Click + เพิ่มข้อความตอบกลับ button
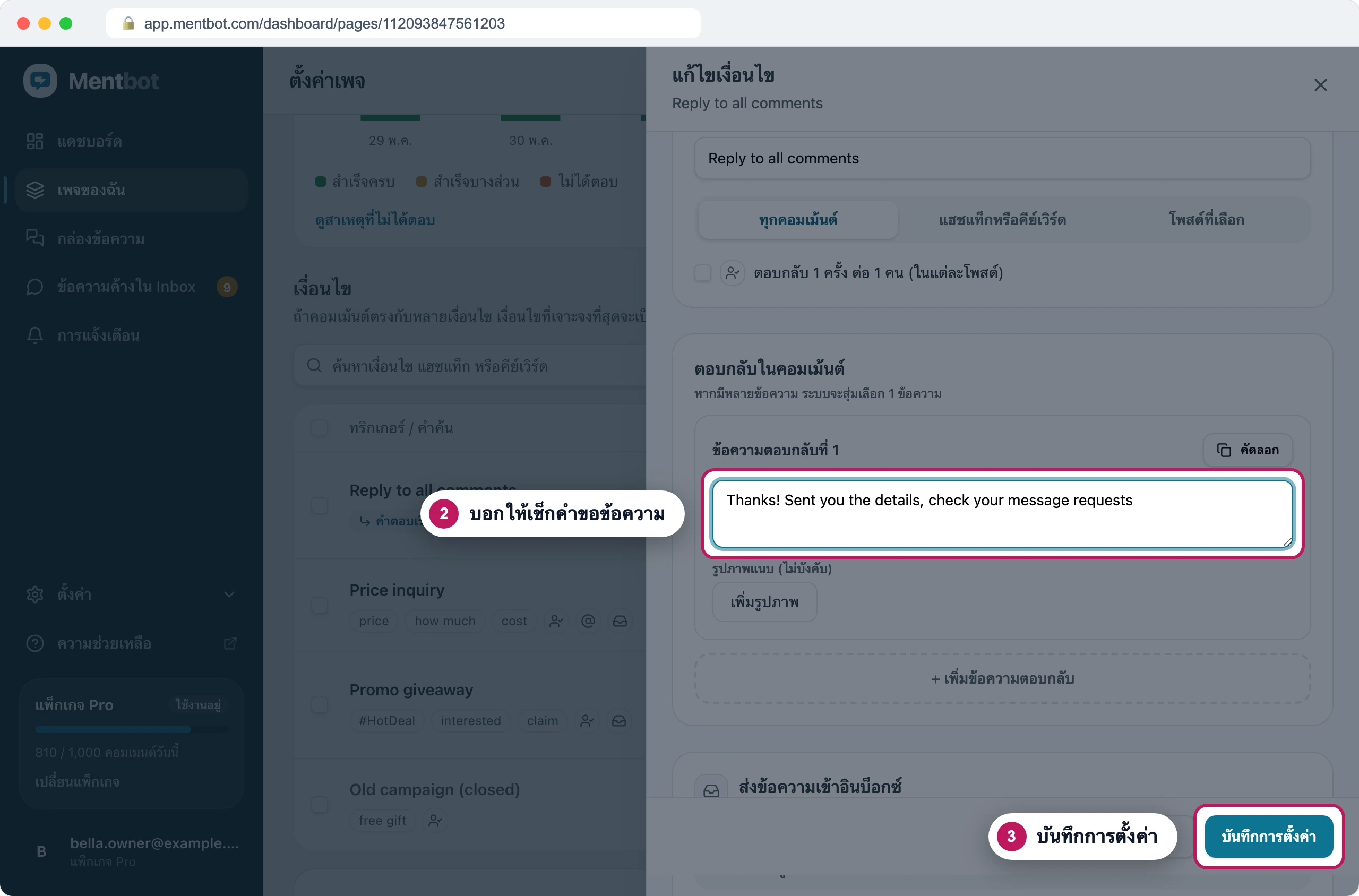The height and width of the screenshot is (896, 1359). point(1002,678)
